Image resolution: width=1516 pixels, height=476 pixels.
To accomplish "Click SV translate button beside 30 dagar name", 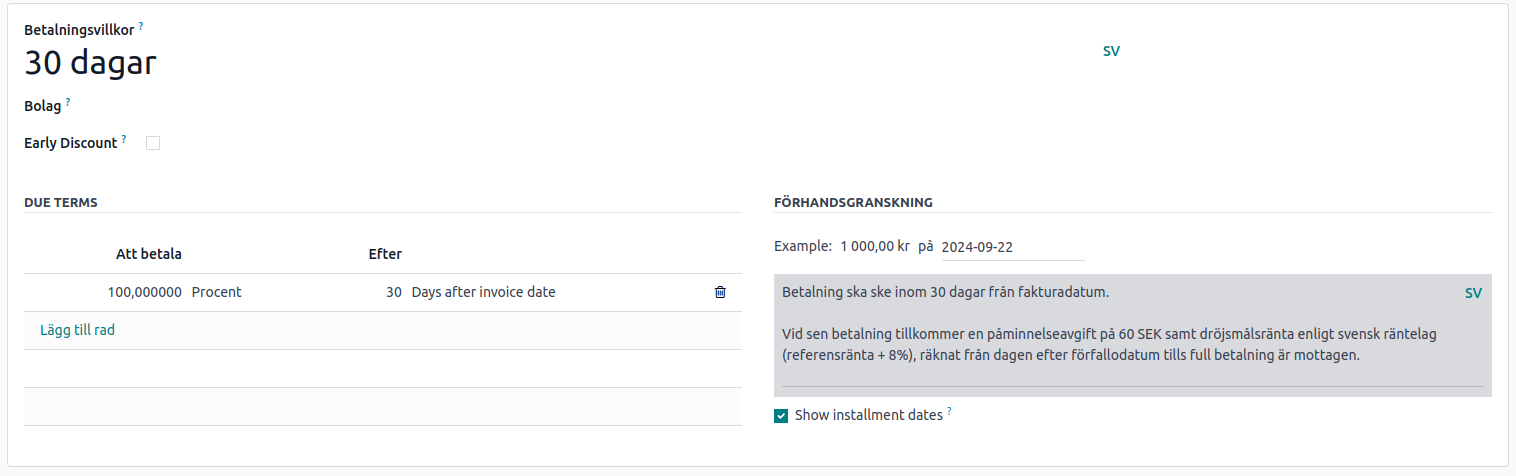I will (1111, 51).
